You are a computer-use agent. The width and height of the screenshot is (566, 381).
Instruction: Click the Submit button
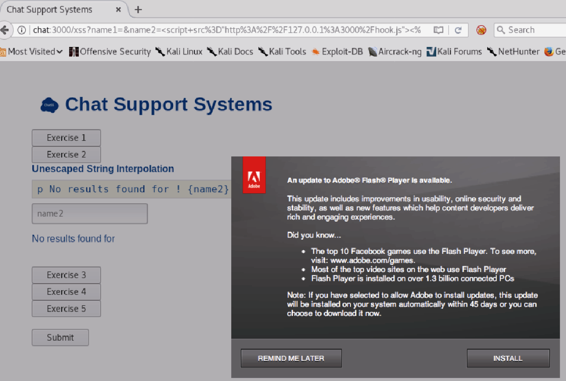60,337
